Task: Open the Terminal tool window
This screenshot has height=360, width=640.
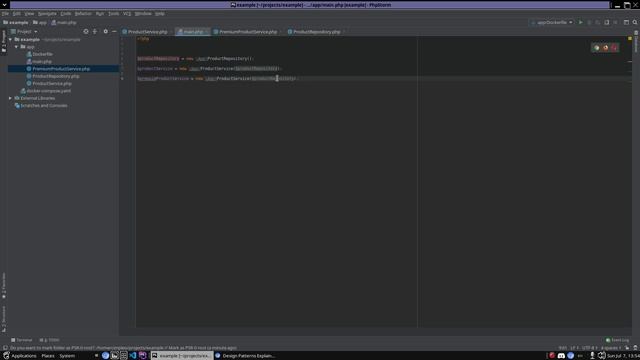Action: pyautogui.click(x=22, y=340)
